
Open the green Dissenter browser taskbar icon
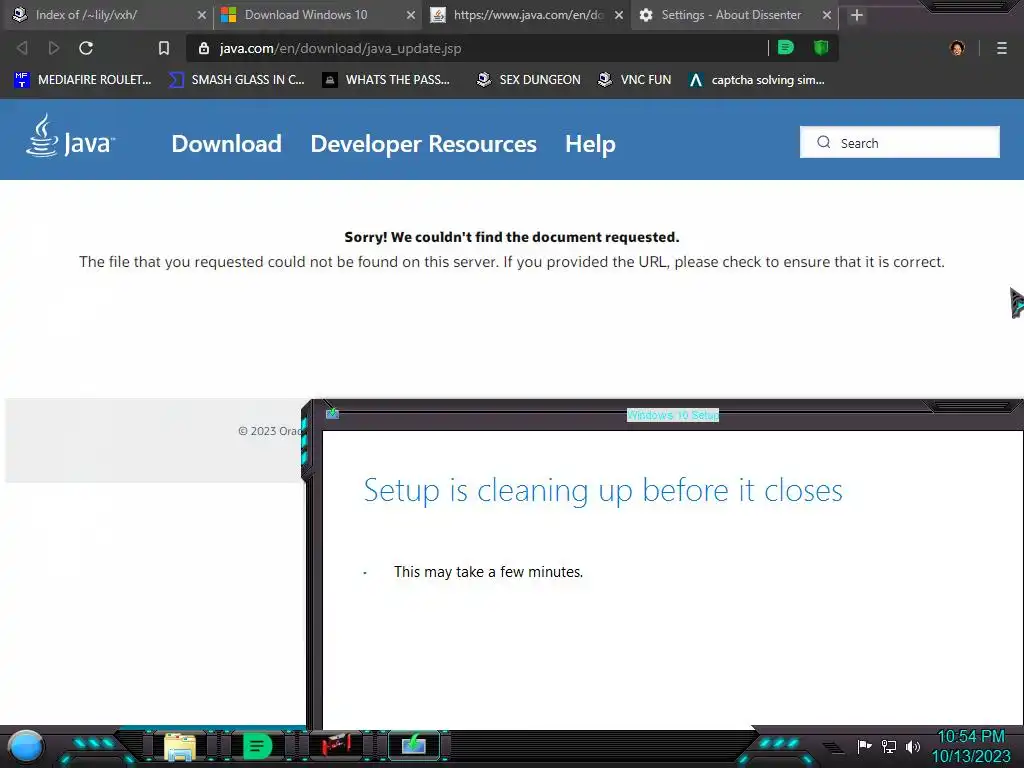(x=257, y=746)
